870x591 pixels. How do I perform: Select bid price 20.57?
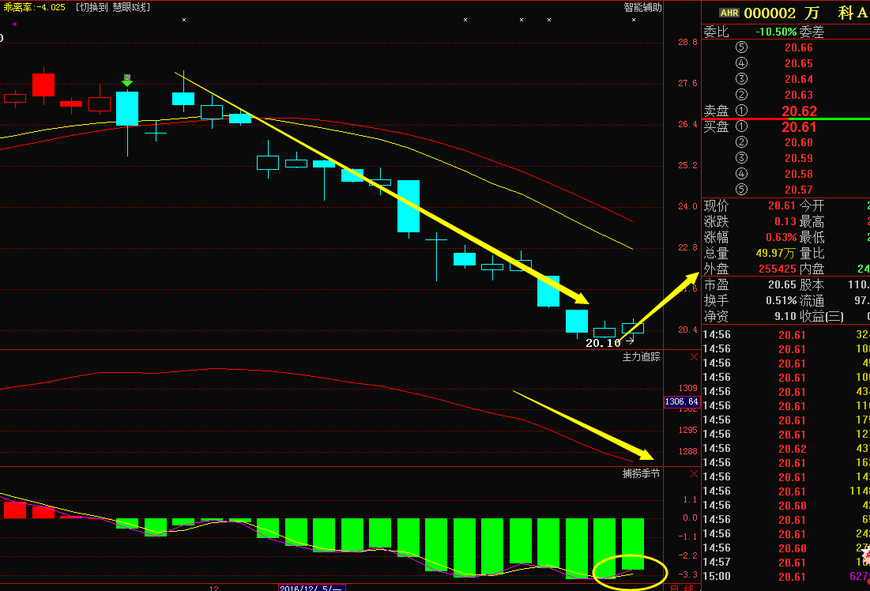pos(798,190)
